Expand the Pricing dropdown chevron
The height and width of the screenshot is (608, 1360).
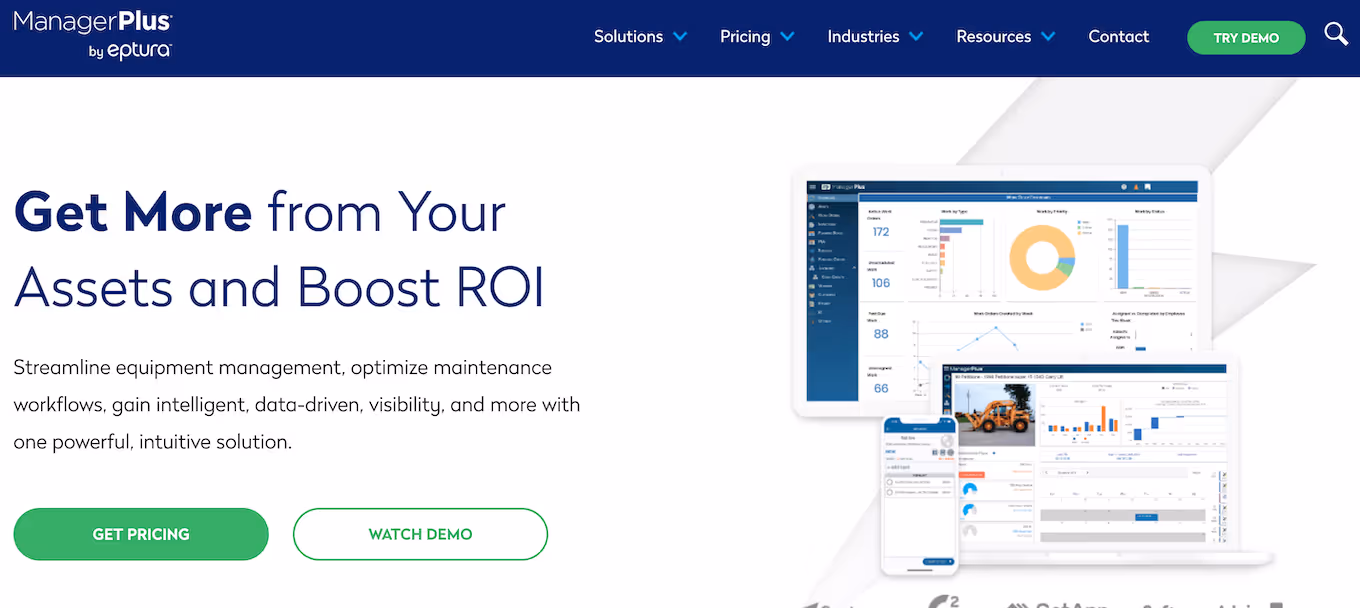point(787,37)
